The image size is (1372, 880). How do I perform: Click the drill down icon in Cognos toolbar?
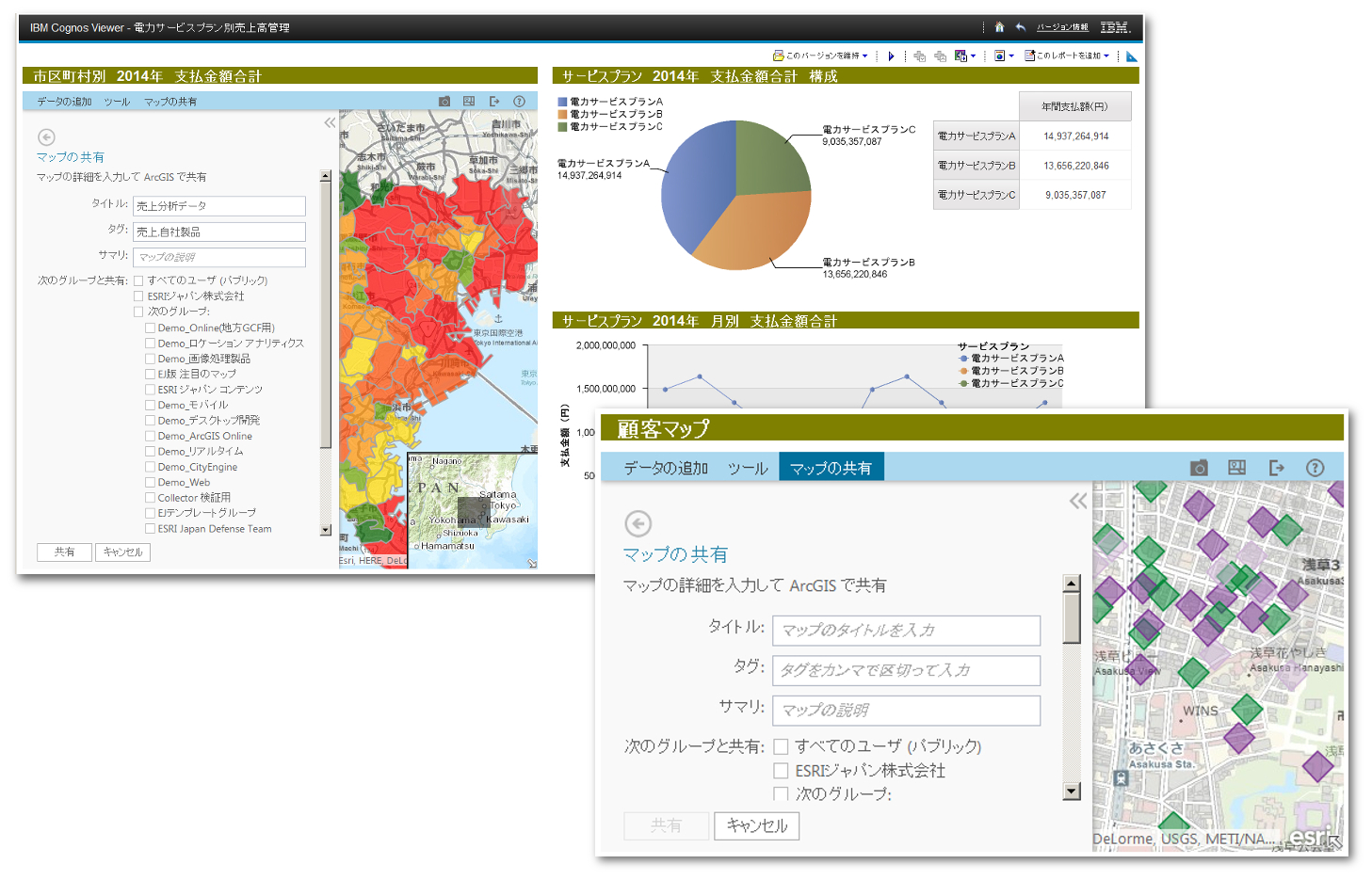coord(920,56)
